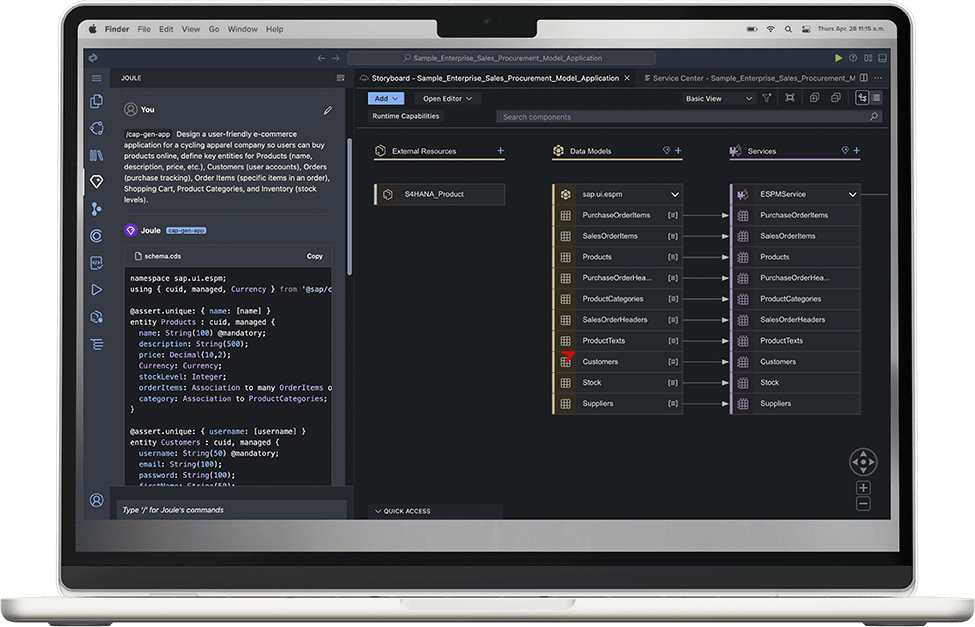Click the Run and Debug play icon in sidebar
This screenshot has width=975, height=627.
97,290
